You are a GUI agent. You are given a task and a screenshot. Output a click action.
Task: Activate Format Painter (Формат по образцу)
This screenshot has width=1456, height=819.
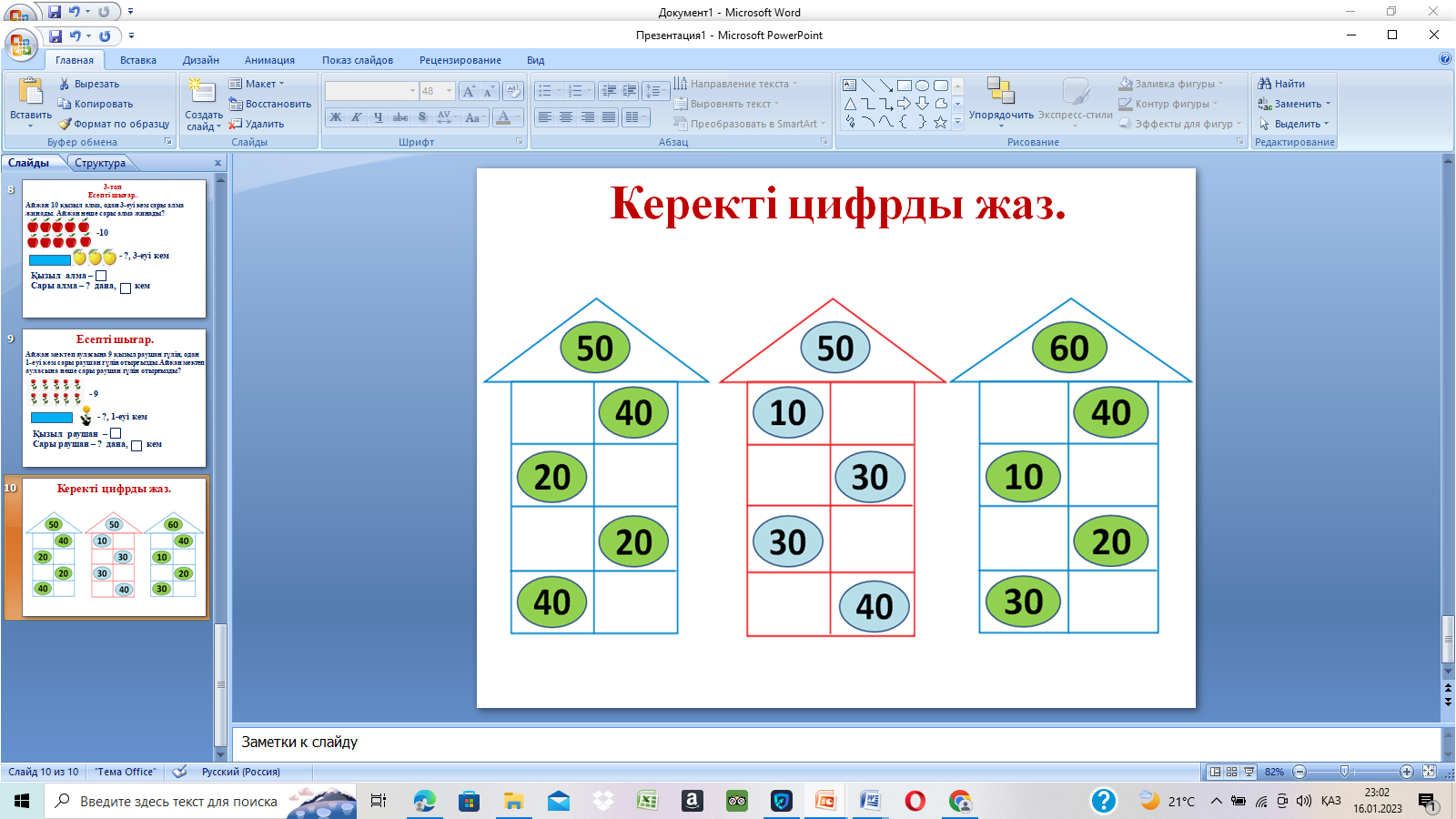click(114, 124)
